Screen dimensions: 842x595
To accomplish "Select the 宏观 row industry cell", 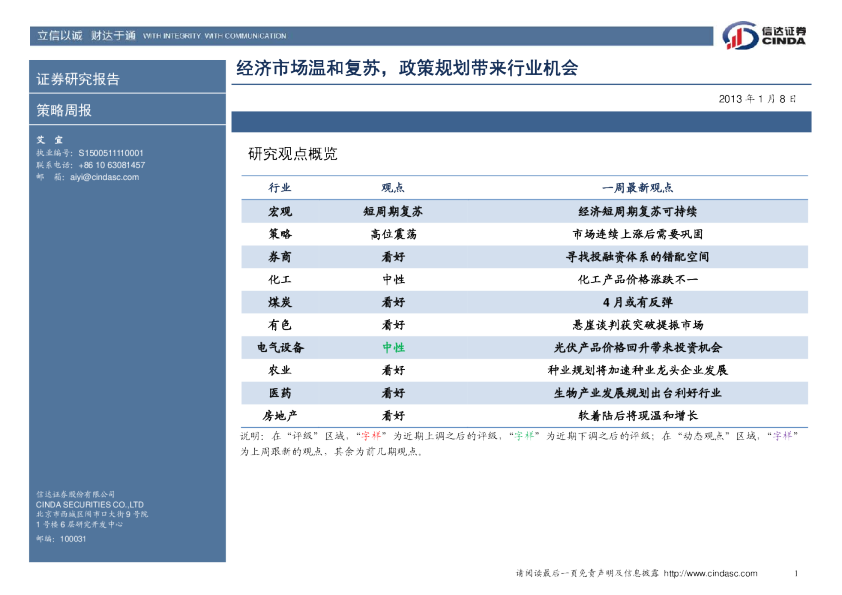I will [x=280, y=211].
